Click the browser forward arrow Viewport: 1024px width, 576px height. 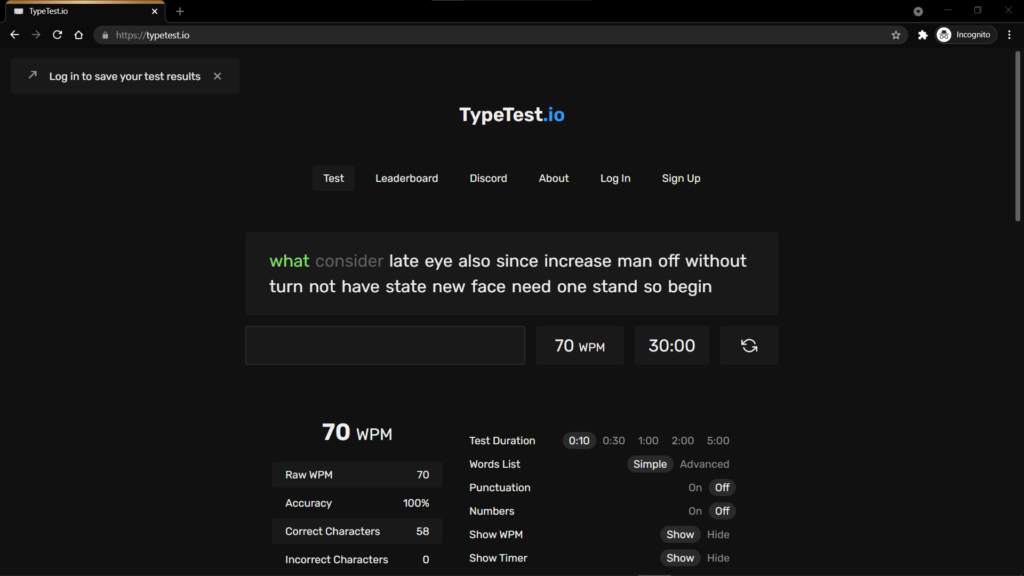click(x=36, y=35)
